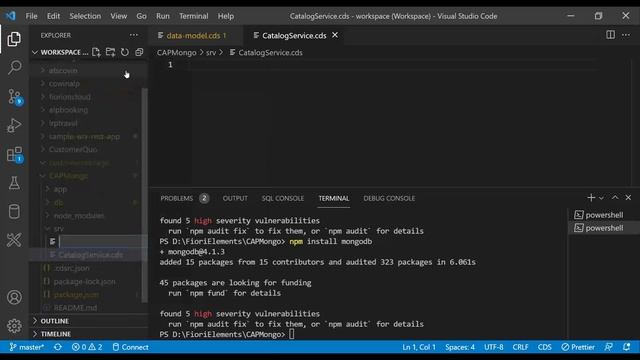Open the Extensions view
The image size is (640, 360).
14,155
